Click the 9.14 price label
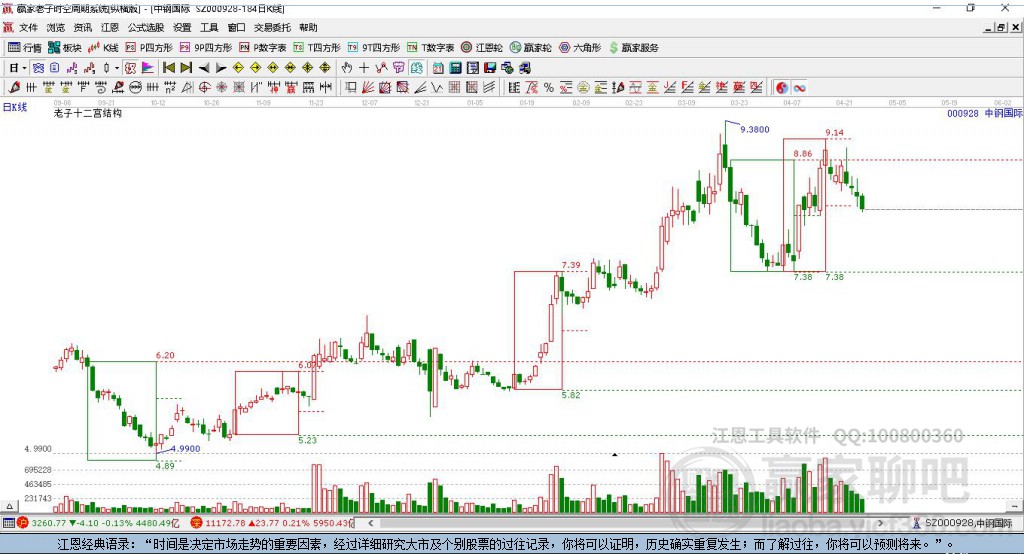1024x554 pixels. 834,133
